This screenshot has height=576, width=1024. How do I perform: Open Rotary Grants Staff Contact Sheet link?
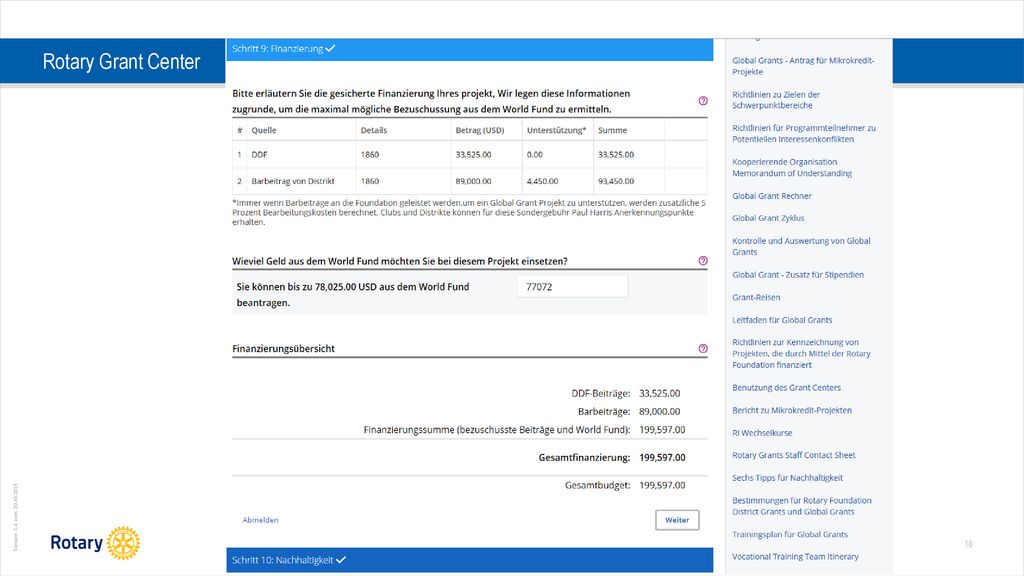(x=793, y=455)
